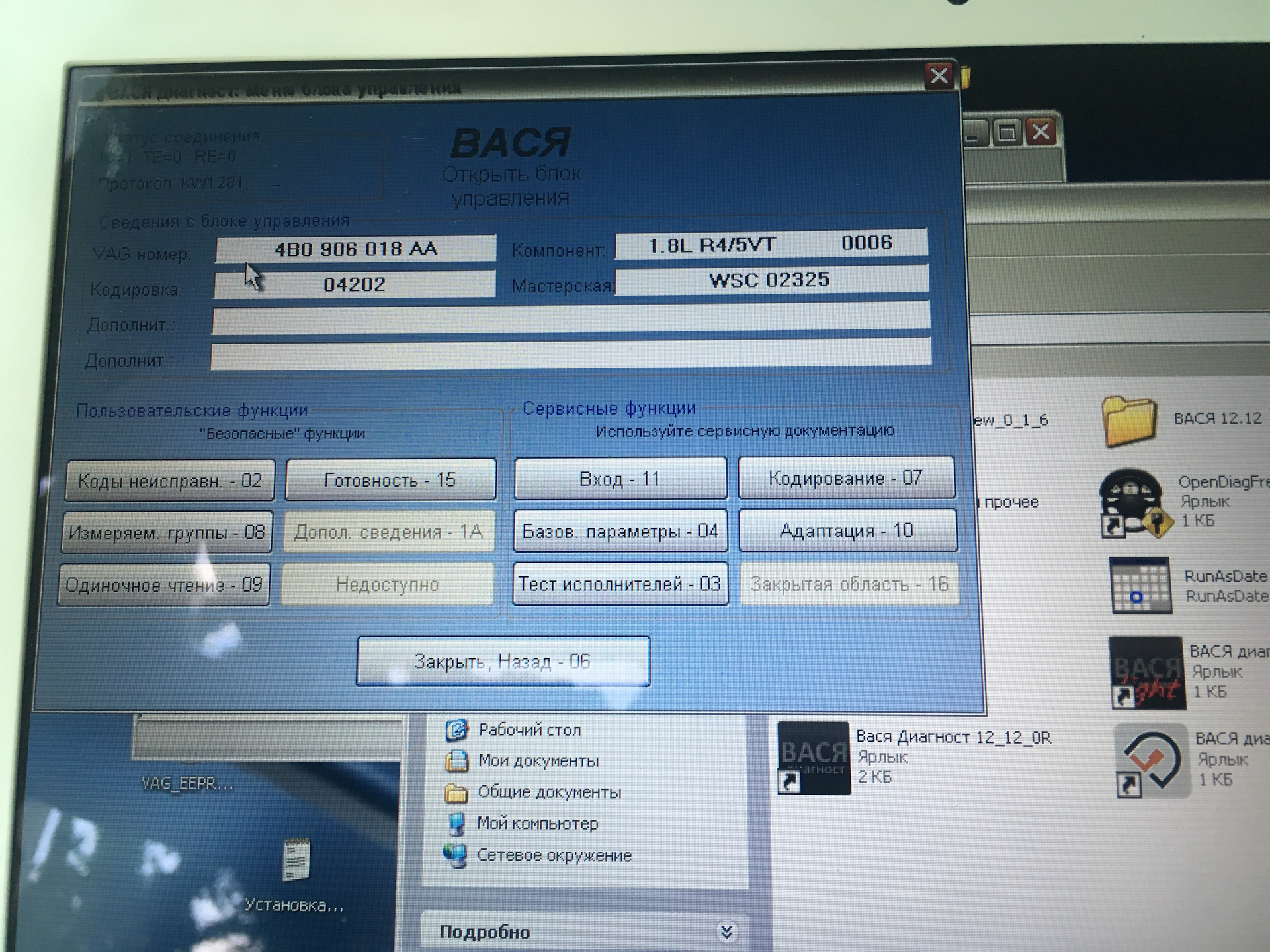Select the Вася Диагност 12_12_0R file name
Screen dimensions: 1270x952
coord(953,737)
